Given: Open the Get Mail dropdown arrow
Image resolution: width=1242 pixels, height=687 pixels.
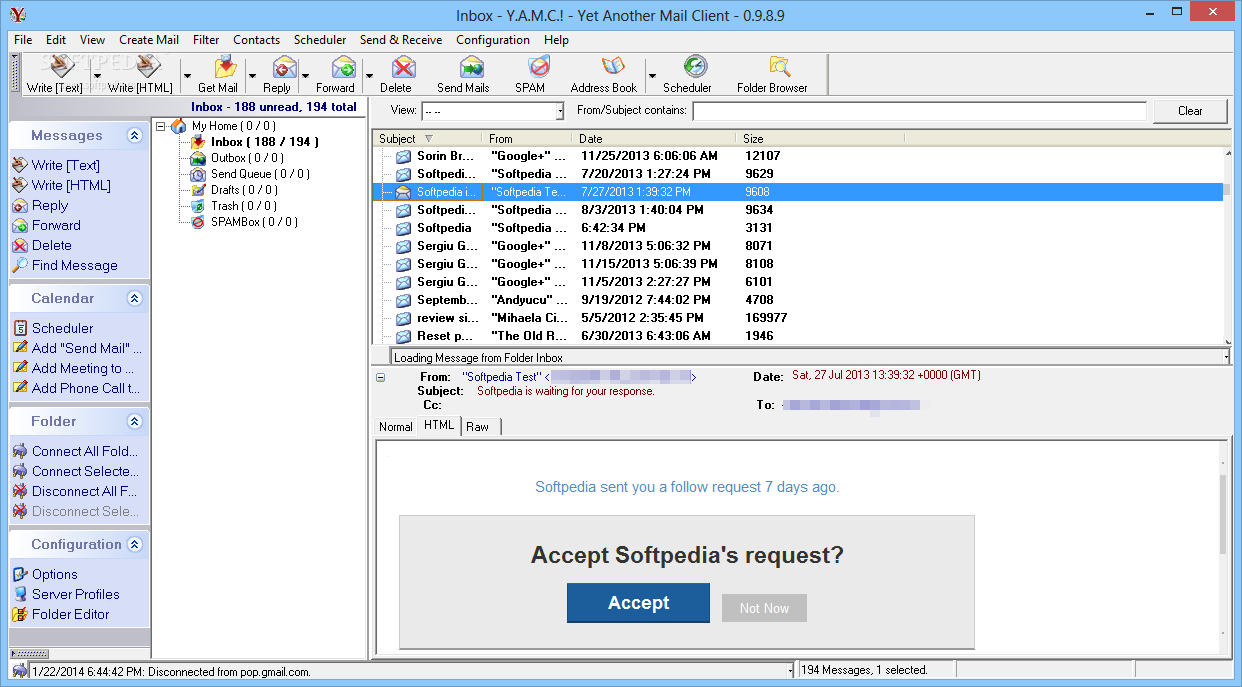Looking at the screenshot, I should 252,74.
